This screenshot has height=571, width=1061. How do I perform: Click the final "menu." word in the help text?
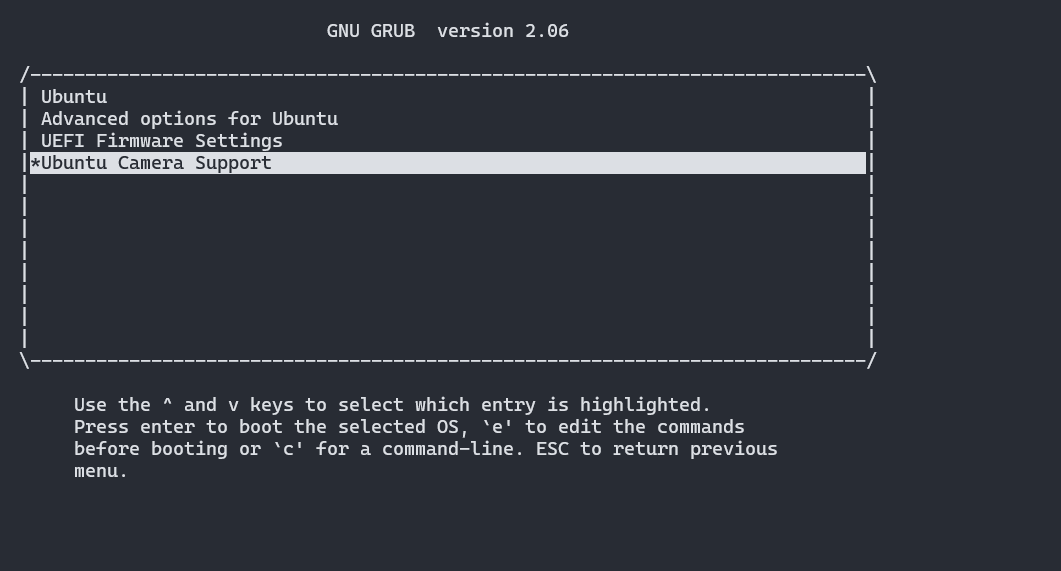pyautogui.click(x=101, y=471)
